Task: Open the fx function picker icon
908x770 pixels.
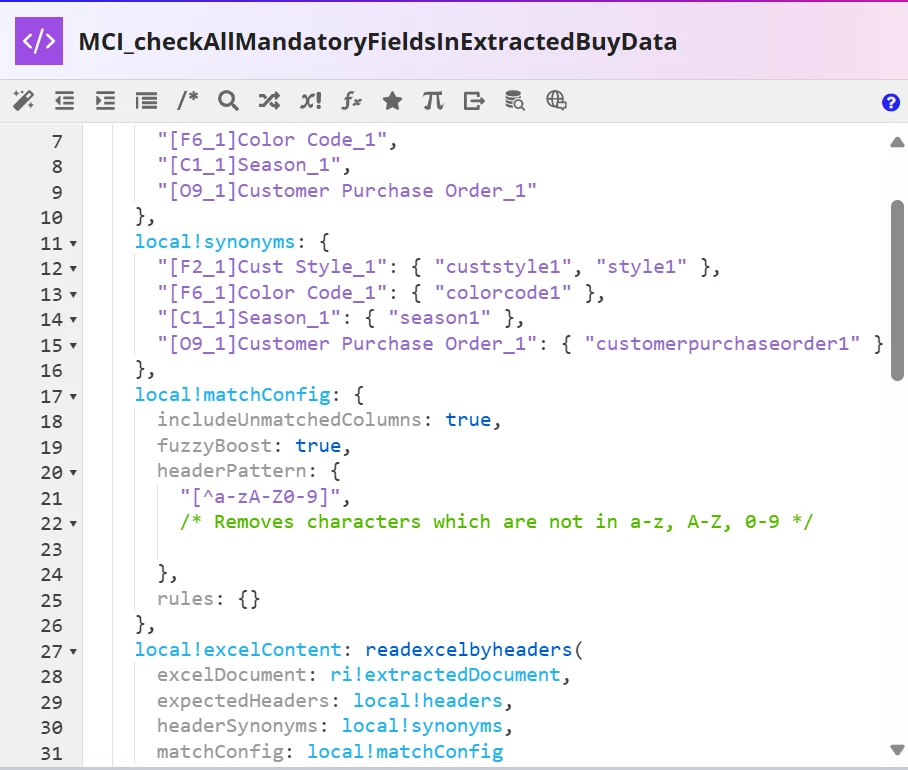Action: pos(352,101)
